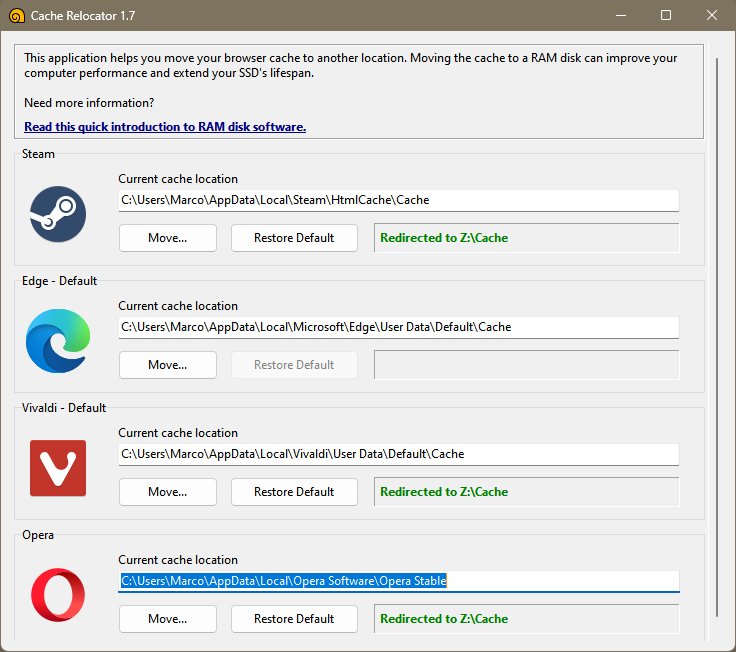Click the Cache Relocator 1.7 window title
Viewport: 736px width, 652px height.
point(83,15)
